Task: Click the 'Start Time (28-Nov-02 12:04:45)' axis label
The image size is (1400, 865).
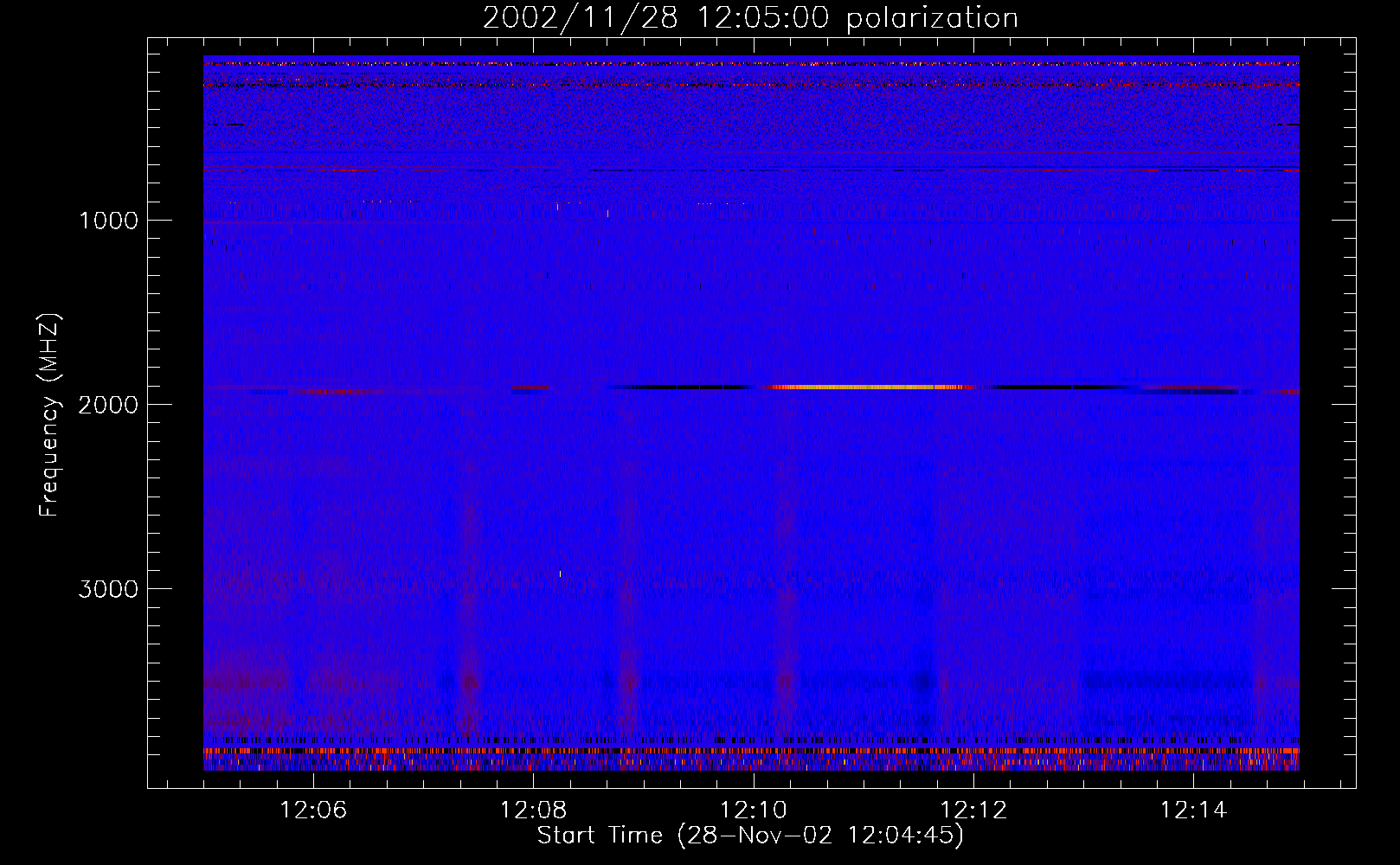Action: pyautogui.click(x=750, y=836)
